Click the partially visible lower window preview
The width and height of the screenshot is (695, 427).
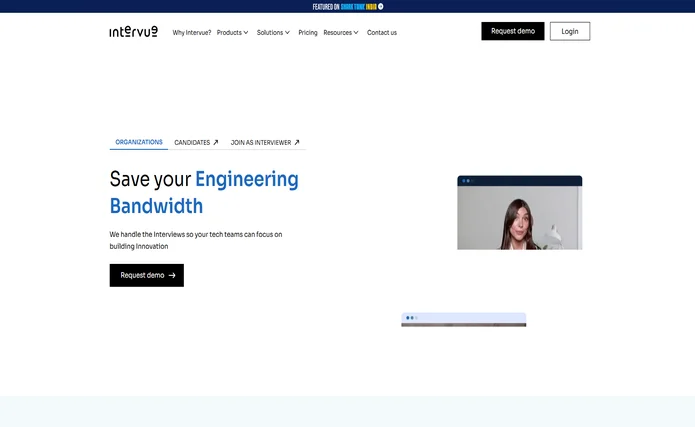coord(463,319)
